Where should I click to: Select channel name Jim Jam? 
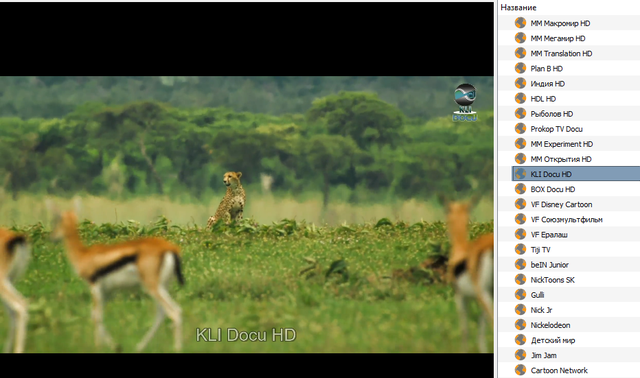pyautogui.click(x=544, y=356)
